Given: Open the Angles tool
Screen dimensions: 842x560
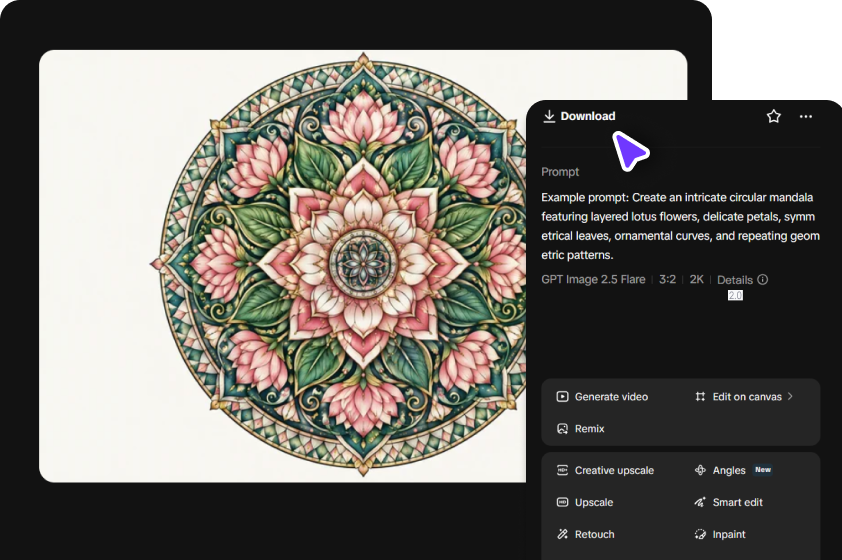Looking at the screenshot, I should (720, 470).
